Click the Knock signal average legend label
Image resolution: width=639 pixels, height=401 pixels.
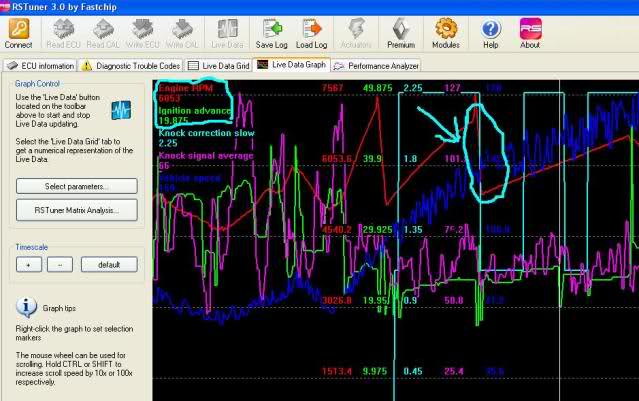coord(206,155)
